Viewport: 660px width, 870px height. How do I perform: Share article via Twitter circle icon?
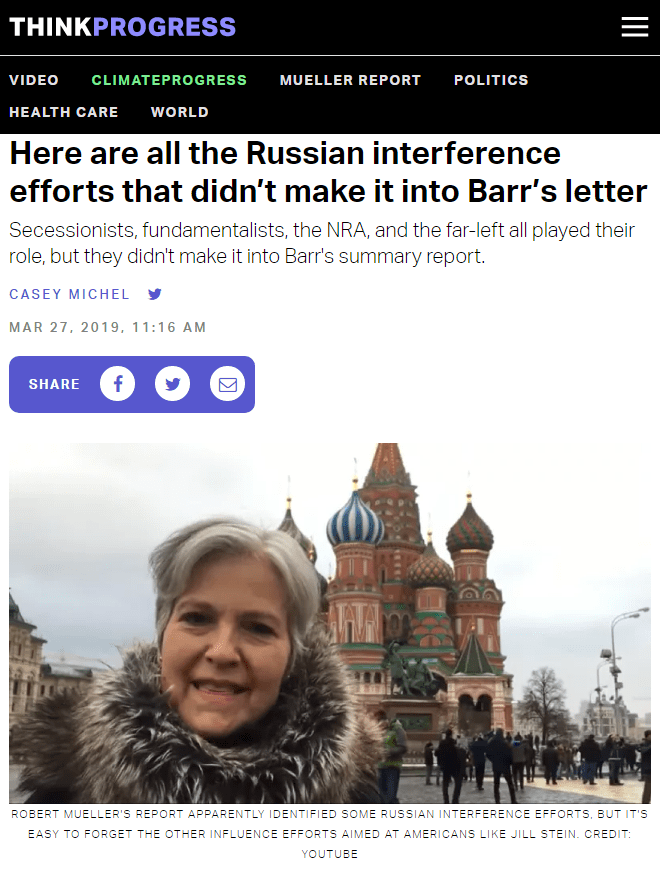pyautogui.click(x=172, y=384)
